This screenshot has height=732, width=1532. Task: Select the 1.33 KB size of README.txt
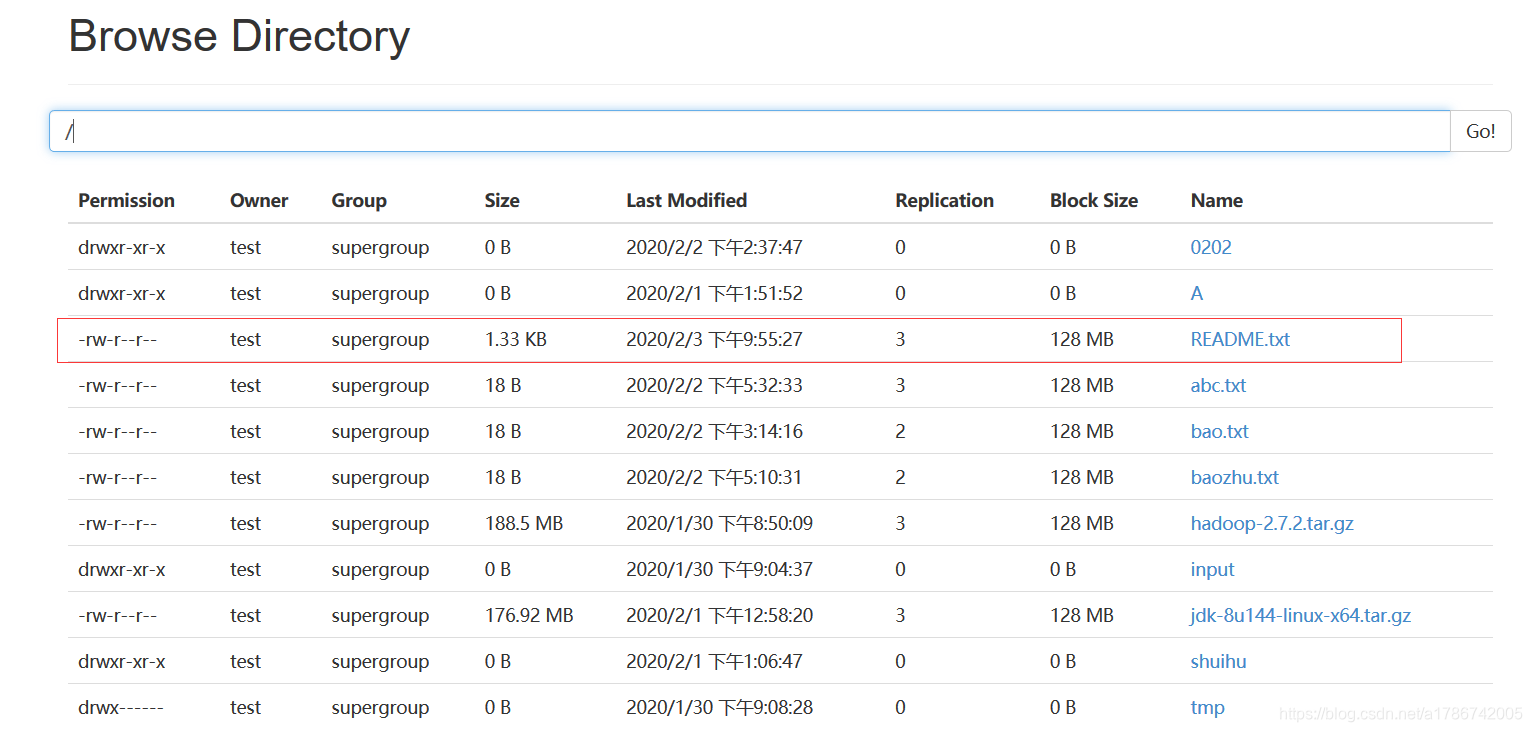pos(516,339)
